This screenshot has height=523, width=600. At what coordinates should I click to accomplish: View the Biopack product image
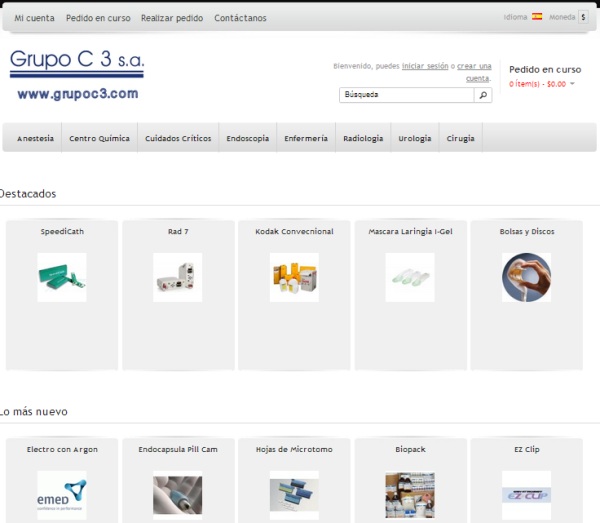[x=410, y=495]
